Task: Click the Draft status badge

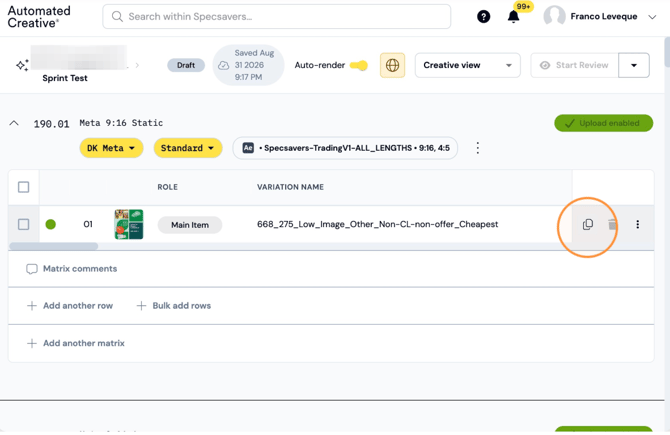Action: click(186, 65)
